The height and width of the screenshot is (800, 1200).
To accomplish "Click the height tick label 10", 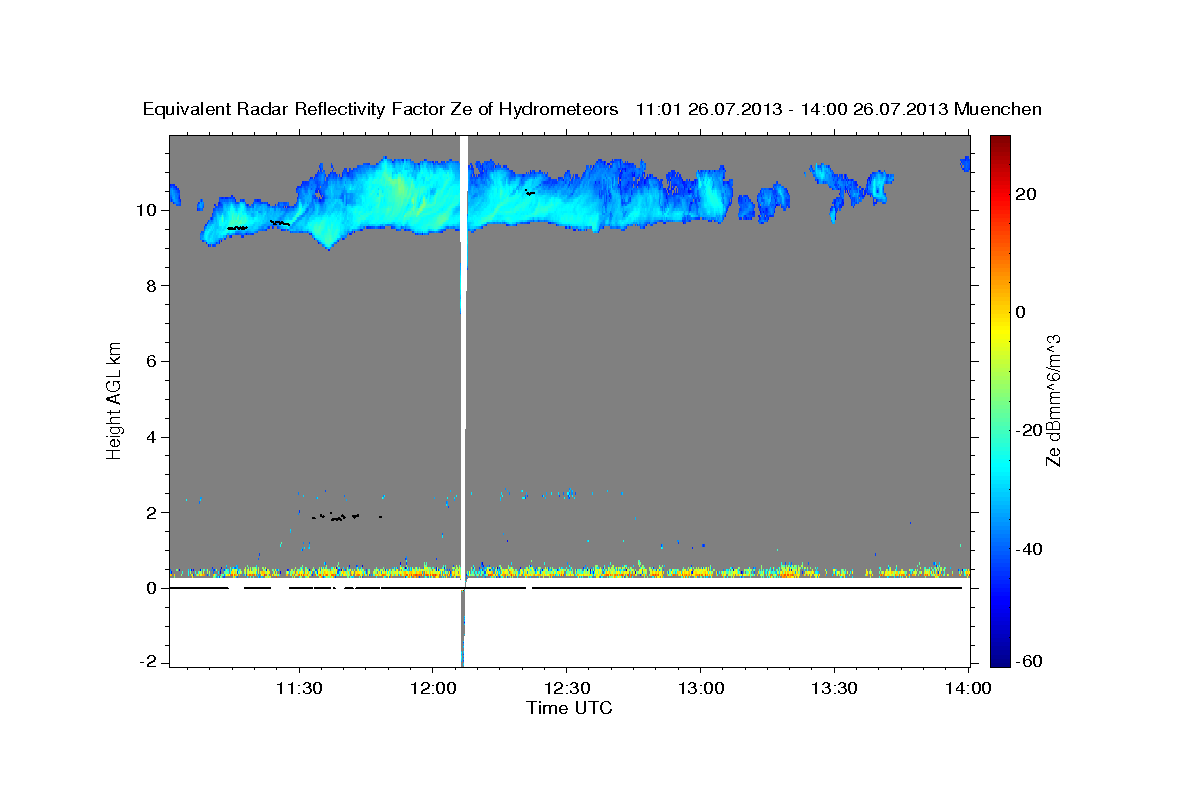I will pos(149,210).
